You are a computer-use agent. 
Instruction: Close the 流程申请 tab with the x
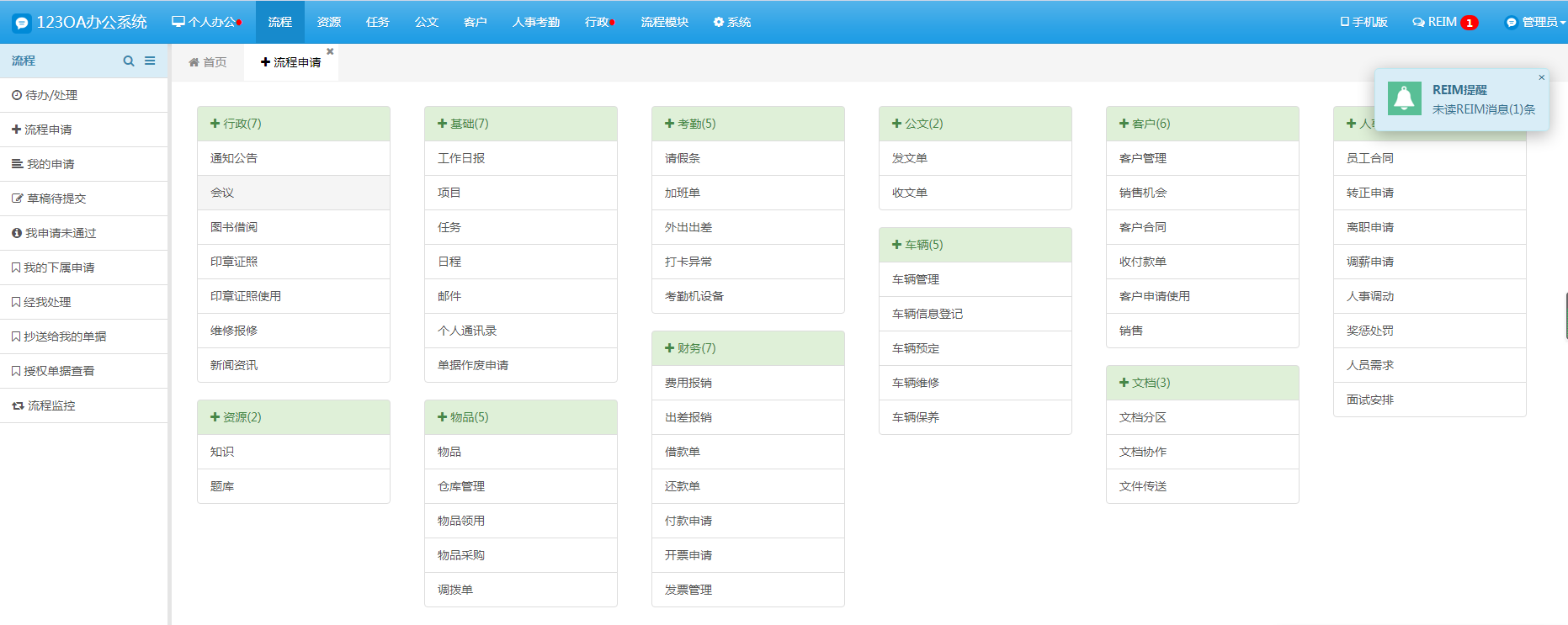pos(330,51)
